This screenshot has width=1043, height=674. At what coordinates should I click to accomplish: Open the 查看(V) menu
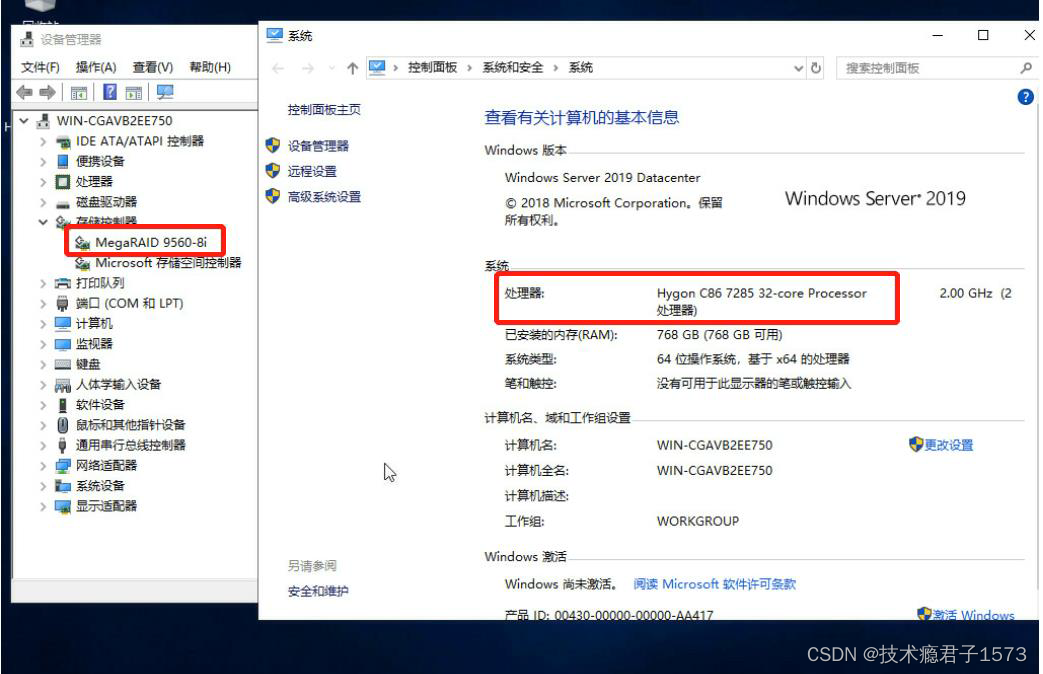coord(152,67)
